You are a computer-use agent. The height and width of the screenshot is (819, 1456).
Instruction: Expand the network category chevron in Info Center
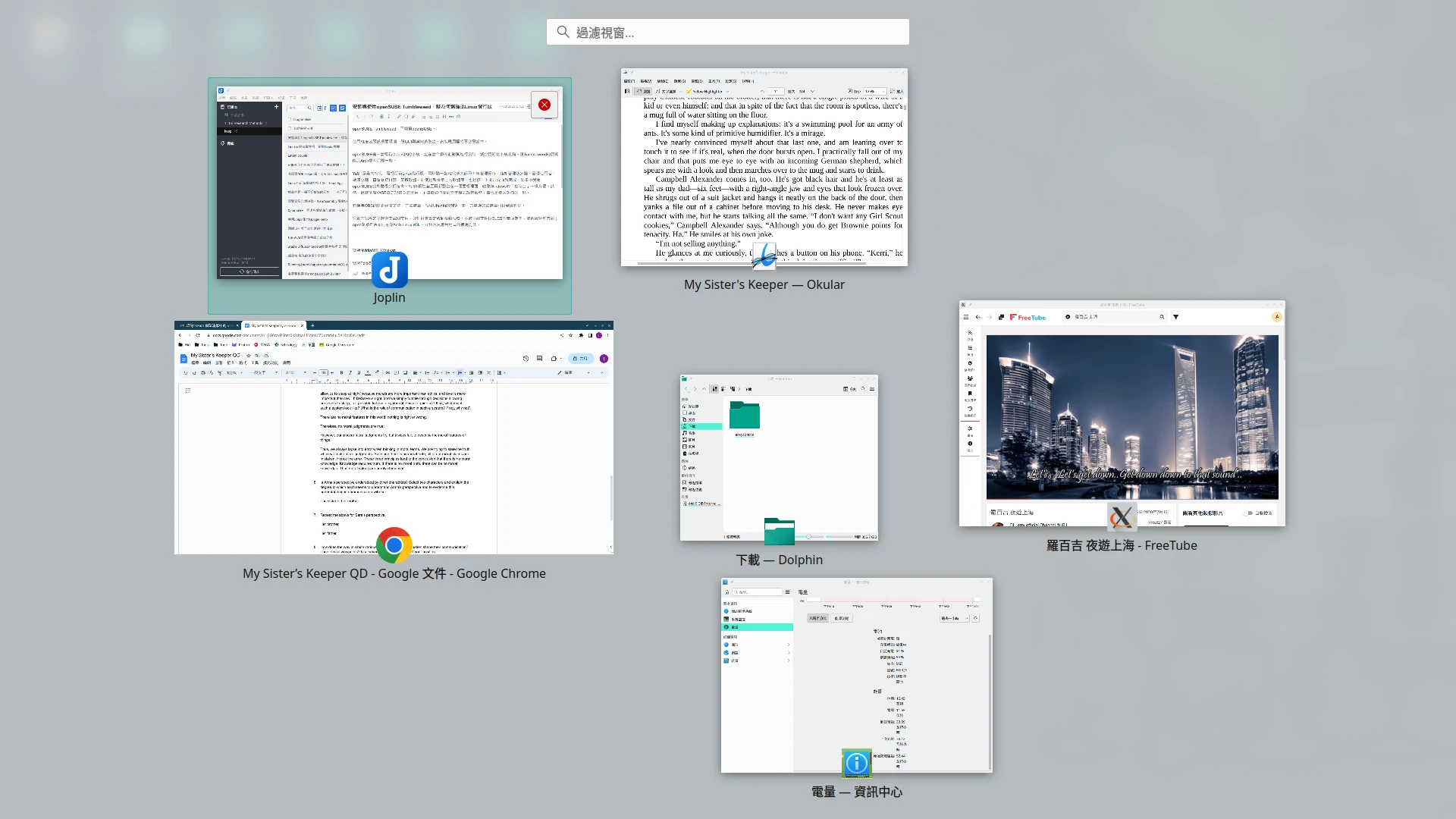789,653
